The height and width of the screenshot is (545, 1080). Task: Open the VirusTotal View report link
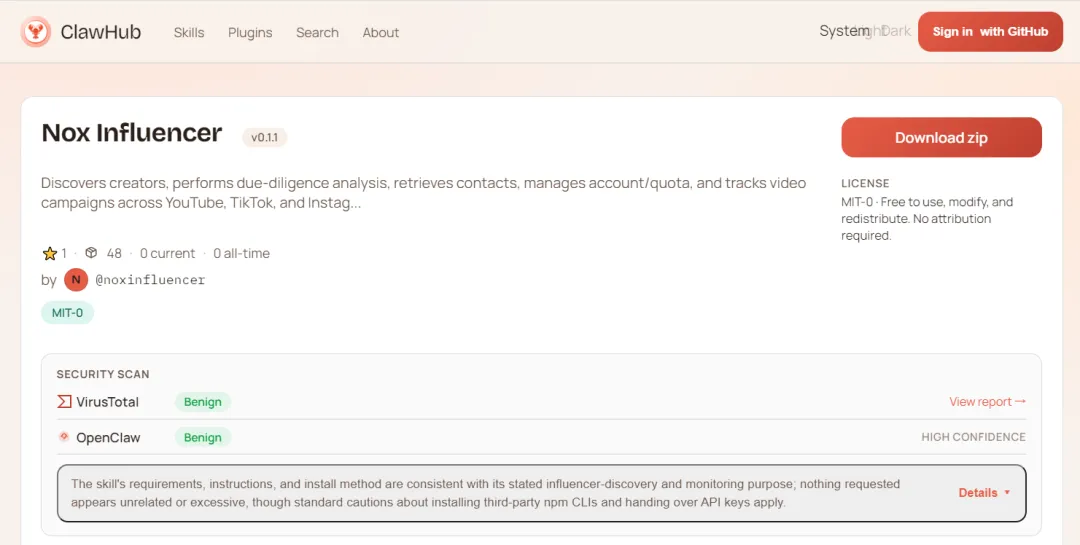987,402
